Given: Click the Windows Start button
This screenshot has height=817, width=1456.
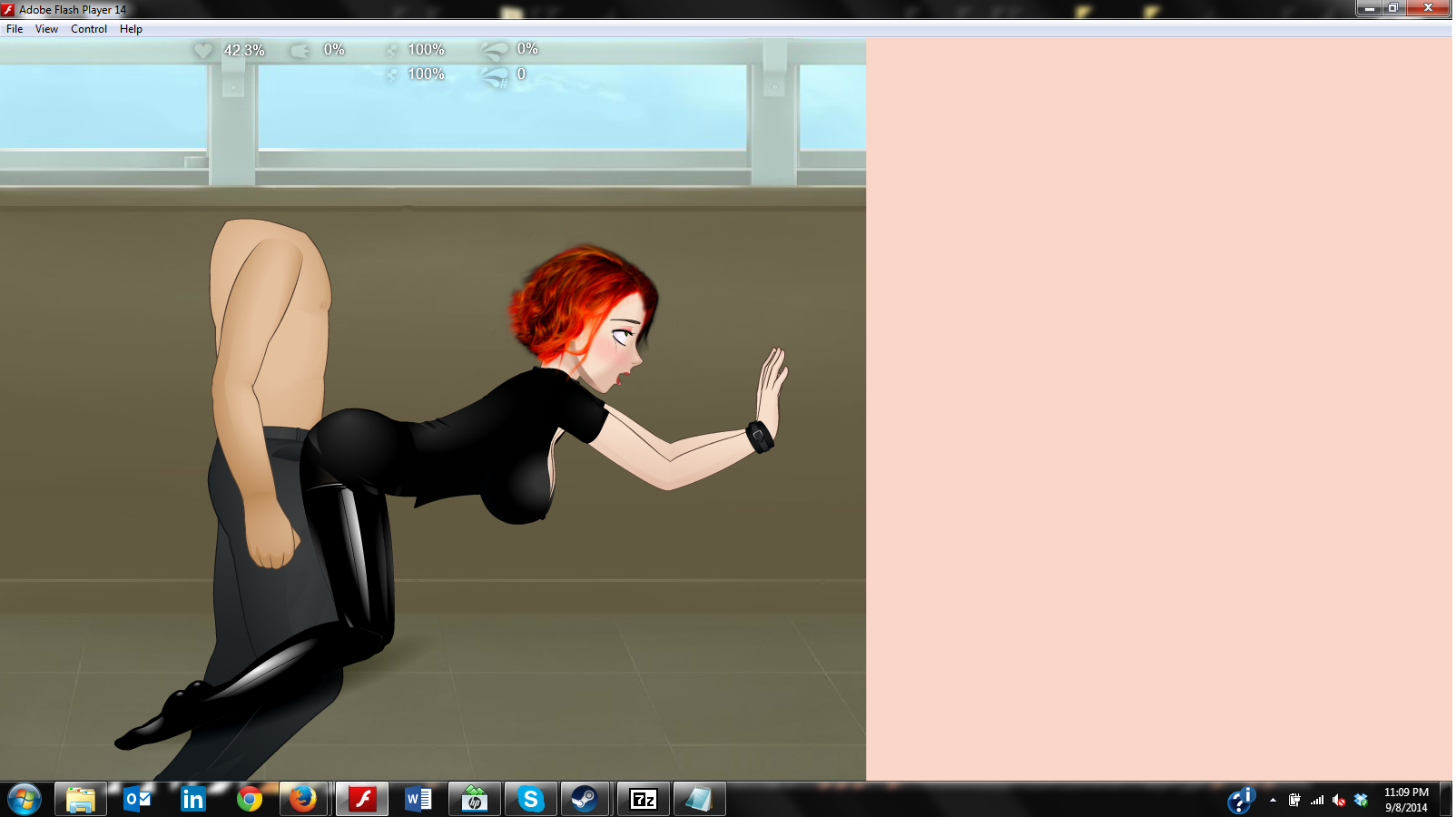Looking at the screenshot, I should 25,800.
